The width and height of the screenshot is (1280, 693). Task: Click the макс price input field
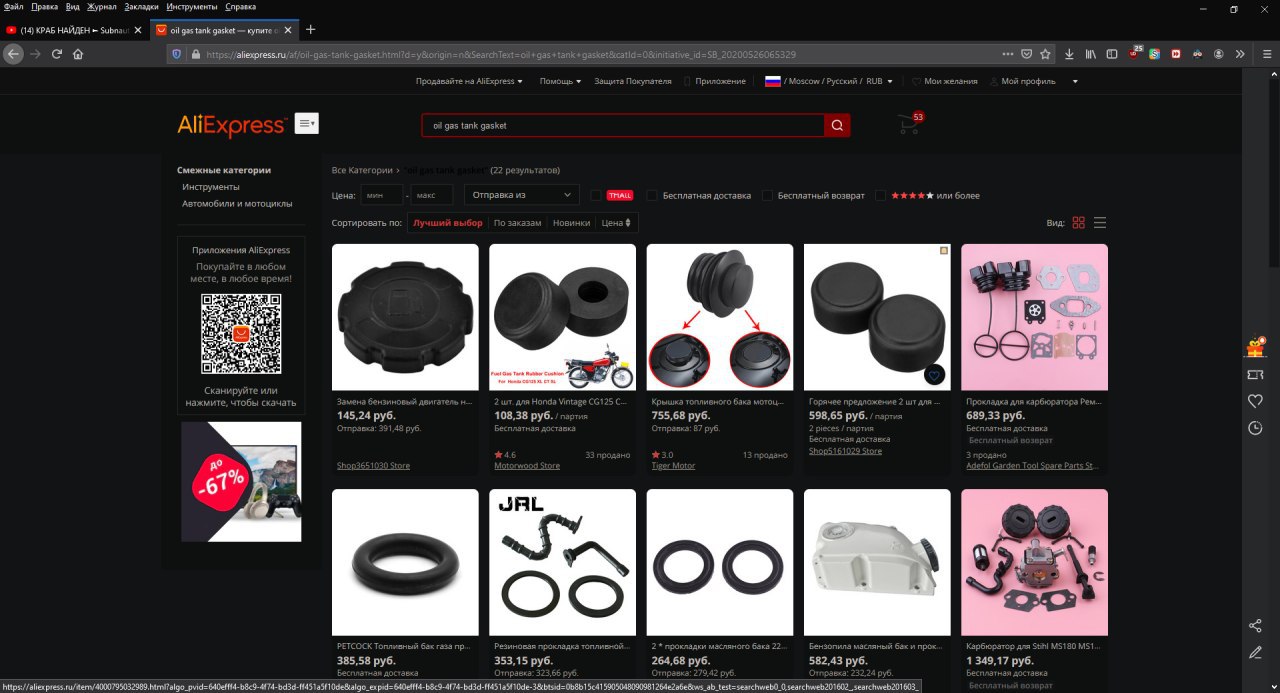431,195
